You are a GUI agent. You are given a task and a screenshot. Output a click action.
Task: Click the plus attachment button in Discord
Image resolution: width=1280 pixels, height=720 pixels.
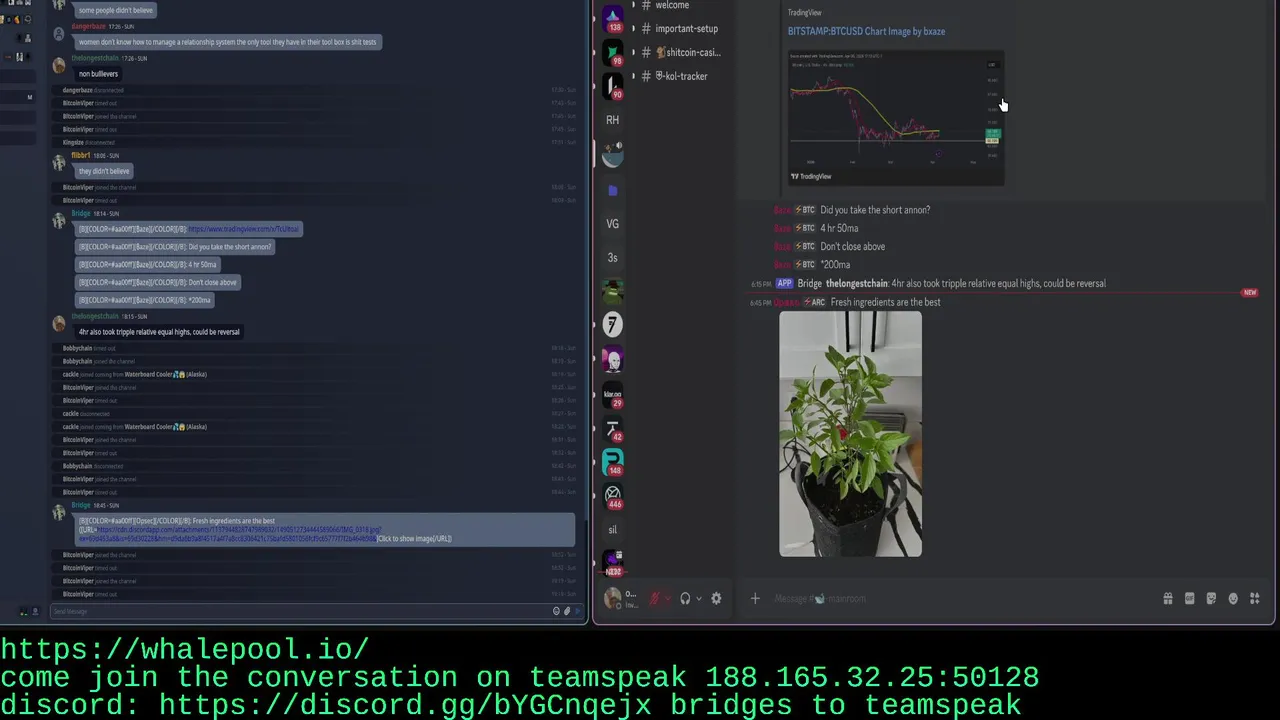click(755, 599)
